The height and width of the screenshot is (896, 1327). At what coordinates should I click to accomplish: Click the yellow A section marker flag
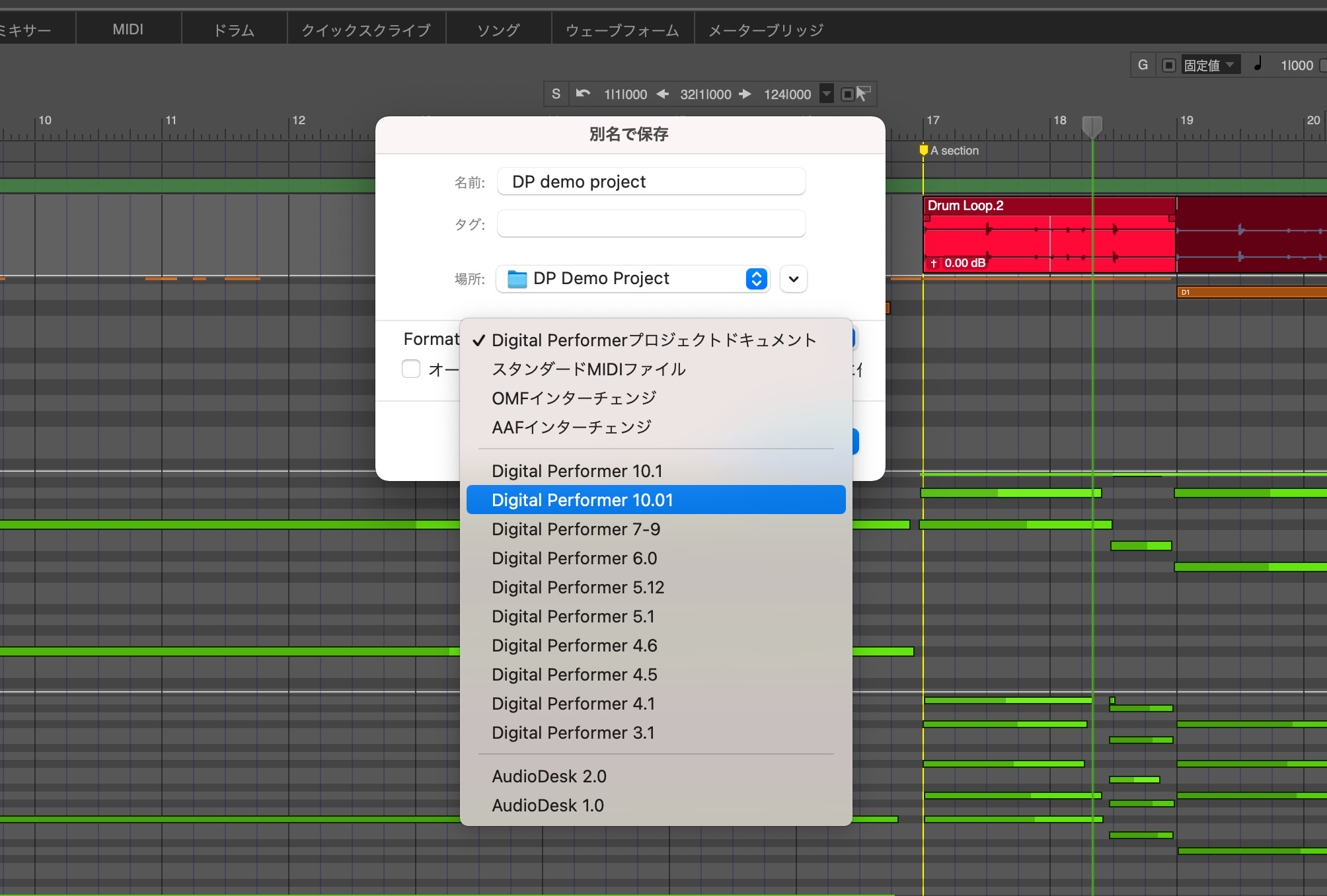tap(923, 150)
